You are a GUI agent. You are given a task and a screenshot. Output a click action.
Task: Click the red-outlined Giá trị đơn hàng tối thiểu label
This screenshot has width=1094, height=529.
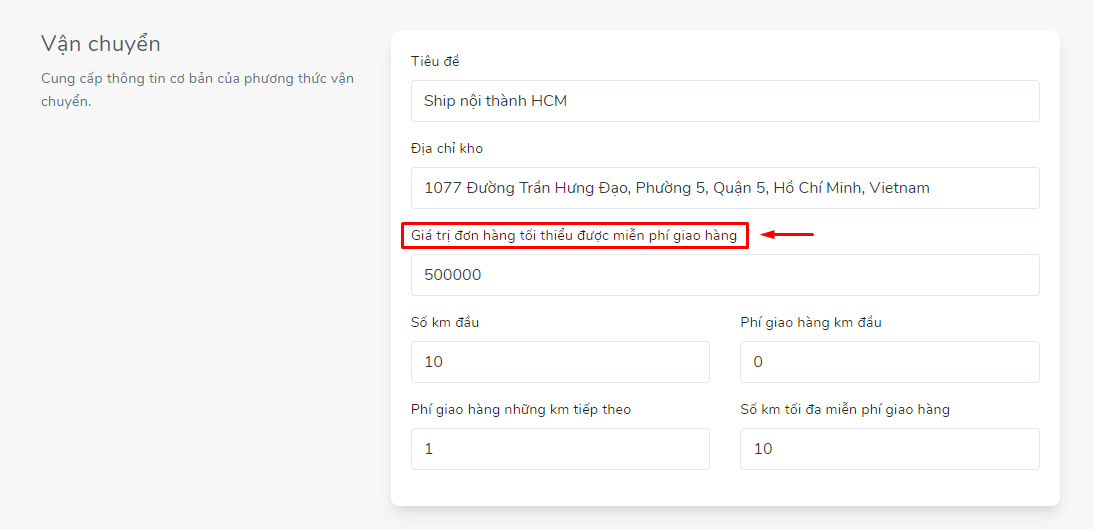coord(574,236)
